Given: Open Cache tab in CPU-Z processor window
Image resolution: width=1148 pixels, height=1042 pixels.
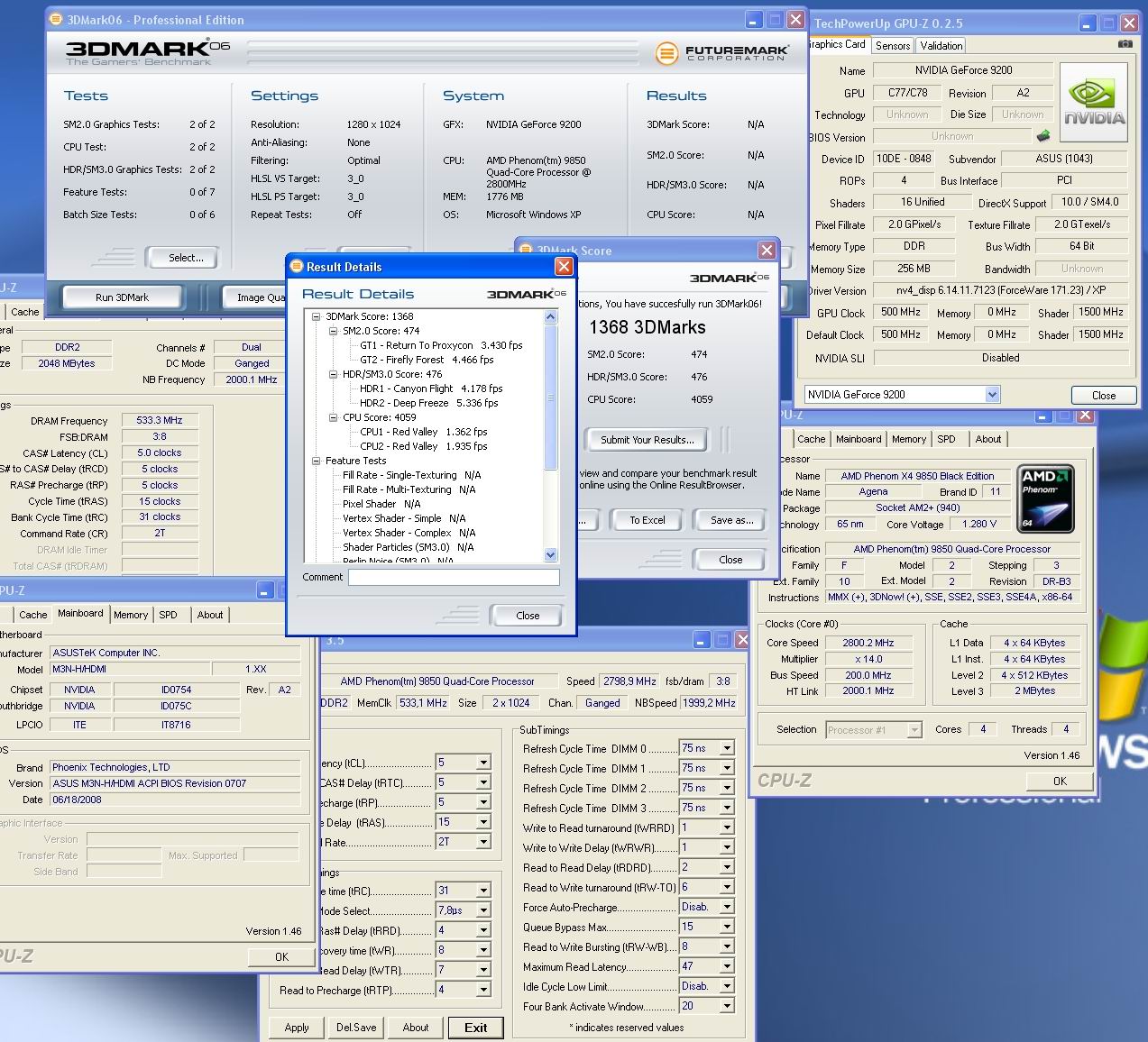Looking at the screenshot, I should click(811, 439).
